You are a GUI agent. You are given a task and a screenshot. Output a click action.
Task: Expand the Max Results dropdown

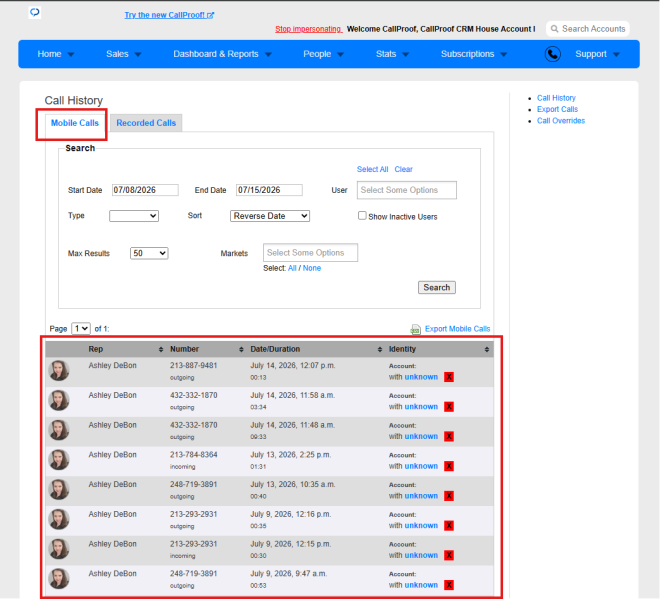pyautogui.click(x=149, y=253)
